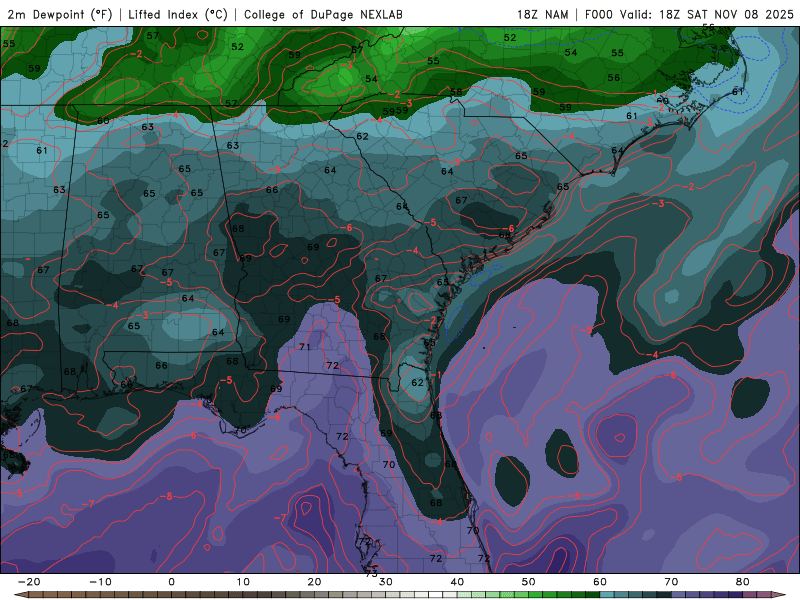Viewport: 800px width, 600px height.
Task: Click the 80 label on the color scale
Action: click(x=743, y=582)
